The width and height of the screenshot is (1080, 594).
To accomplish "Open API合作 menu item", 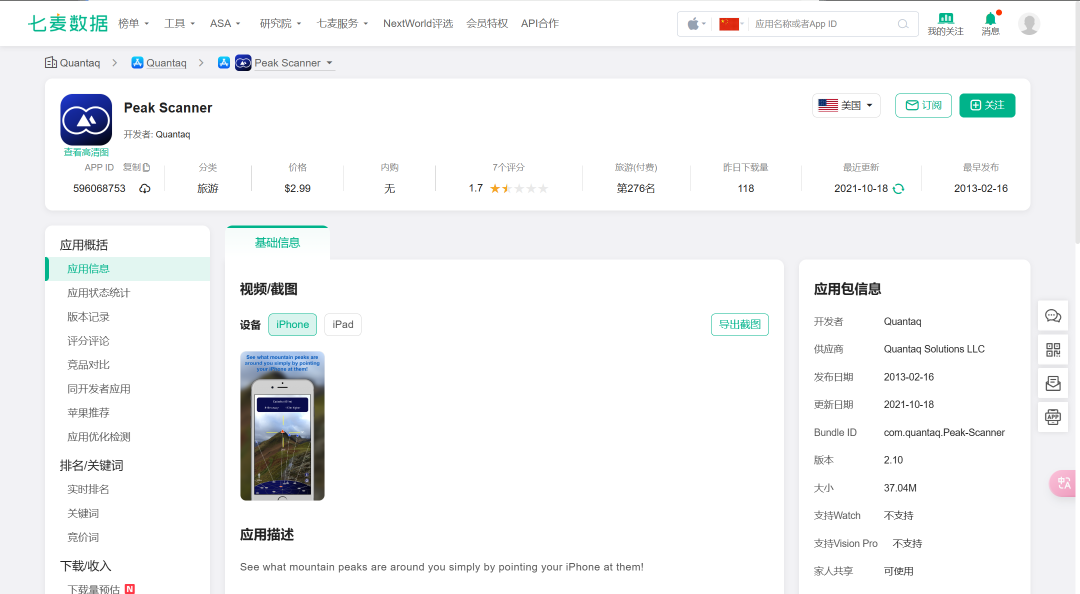I will [x=540, y=23].
